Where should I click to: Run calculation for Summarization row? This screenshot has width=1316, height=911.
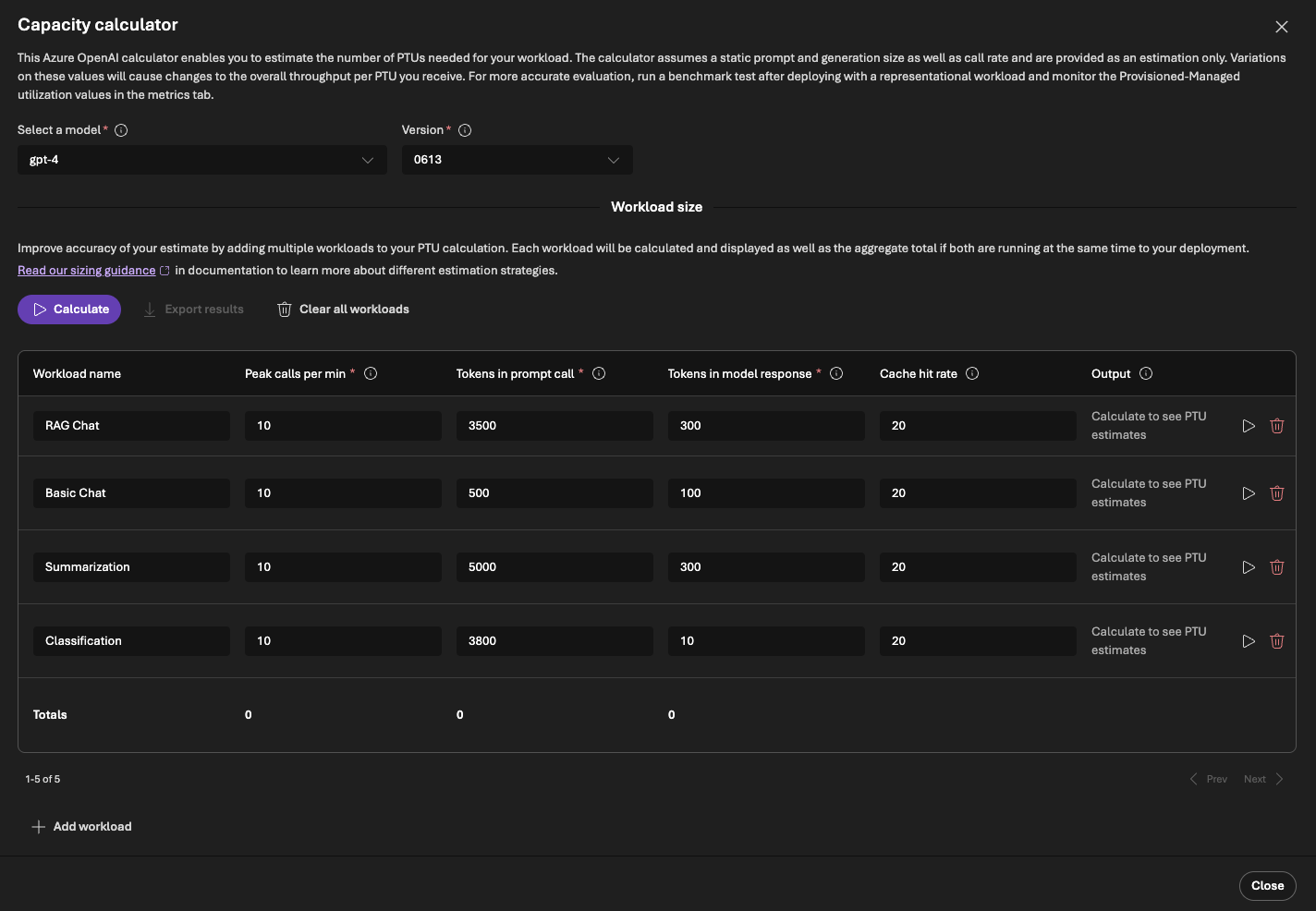coord(1249,567)
